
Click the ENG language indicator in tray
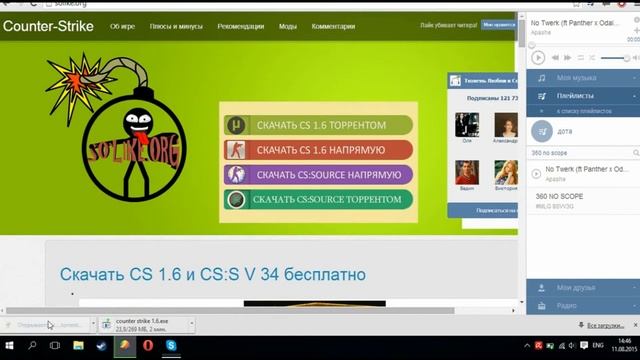(598, 346)
